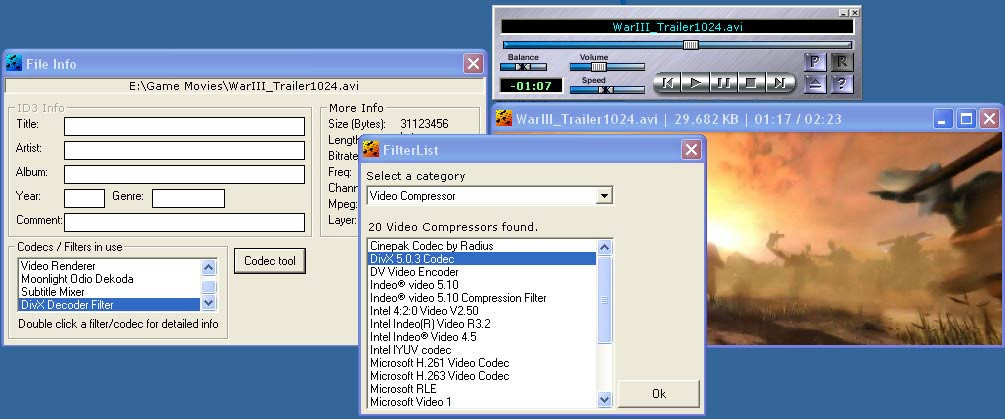
Task: Open help with the question mark button
Action: point(842,84)
